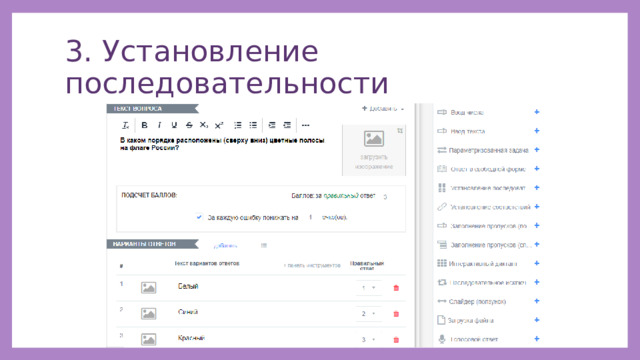
Task: Add the first Заполнение пропусков question
Action: coord(537,225)
